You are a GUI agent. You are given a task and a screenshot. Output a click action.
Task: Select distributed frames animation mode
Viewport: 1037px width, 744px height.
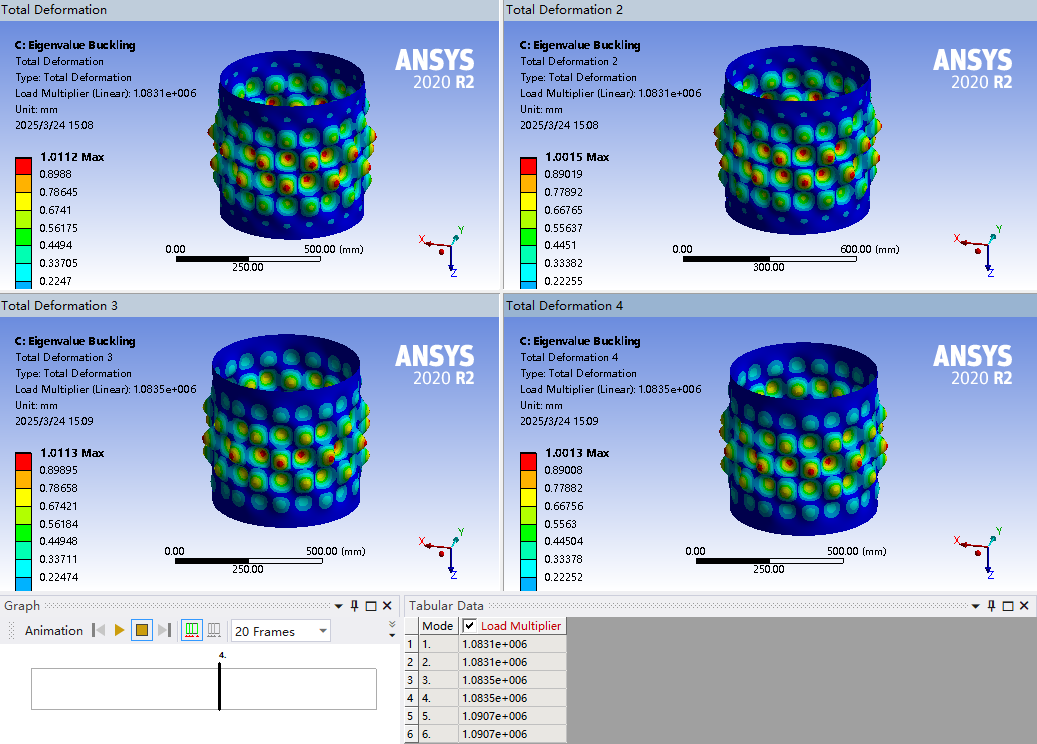coord(191,630)
